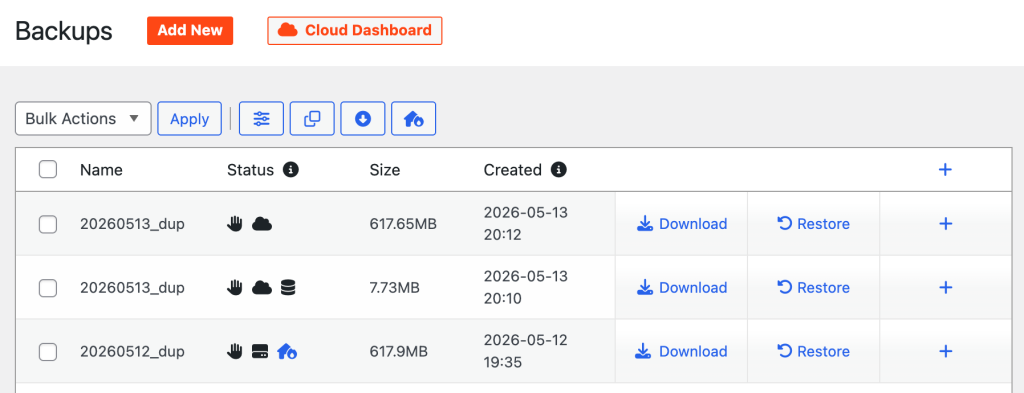Click the Add New button
Viewport: 1024px width, 393px height.
190,31
